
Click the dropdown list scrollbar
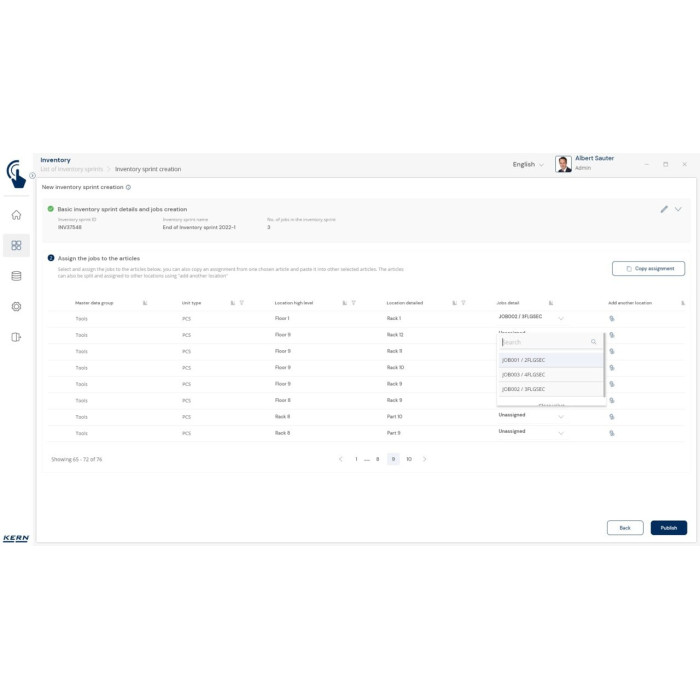pos(604,365)
